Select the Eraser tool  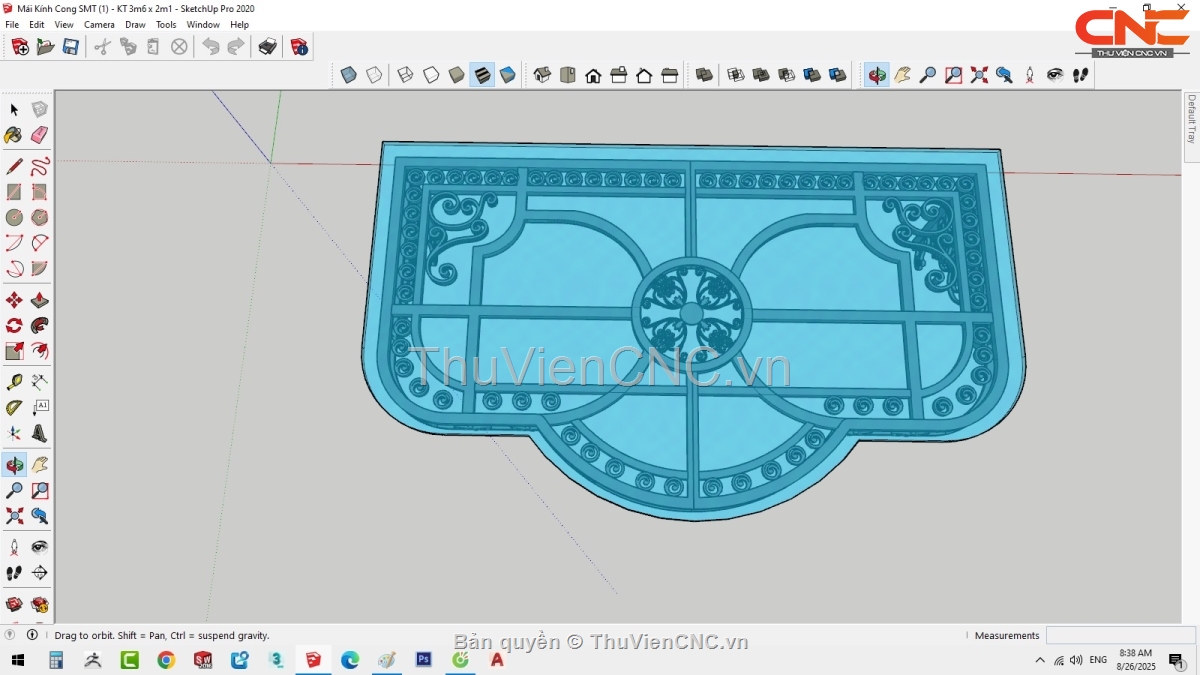point(39,135)
